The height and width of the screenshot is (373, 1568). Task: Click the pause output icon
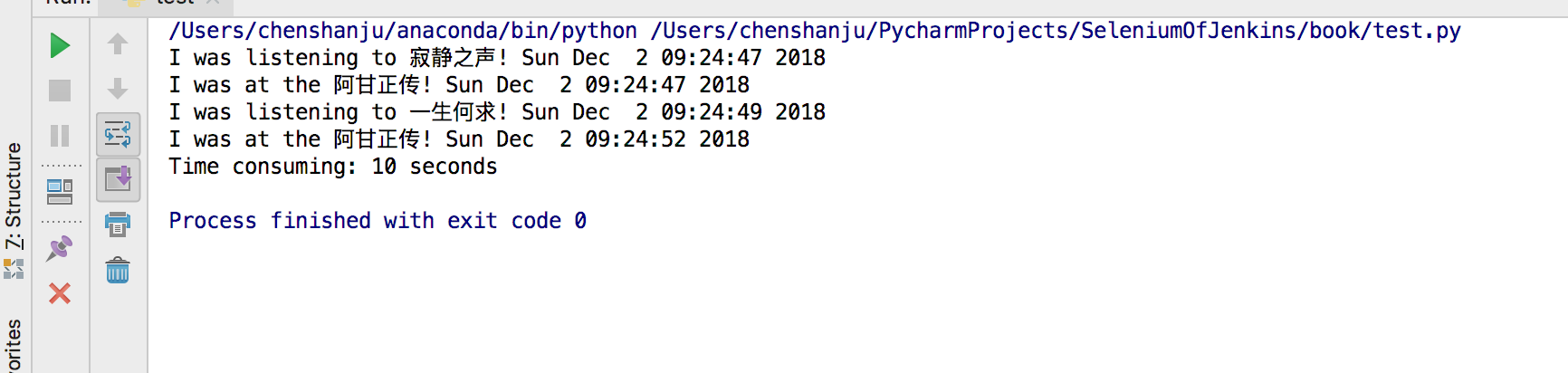point(60,136)
